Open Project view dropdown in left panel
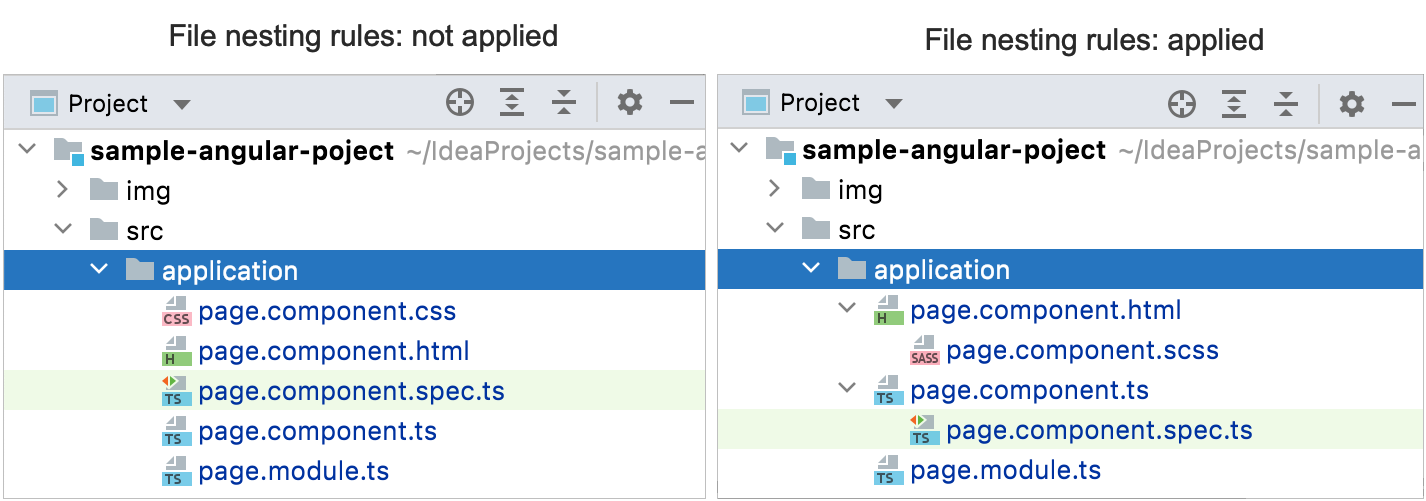Image resolution: width=1426 pixels, height=501 pixels. tap(181, 104)
